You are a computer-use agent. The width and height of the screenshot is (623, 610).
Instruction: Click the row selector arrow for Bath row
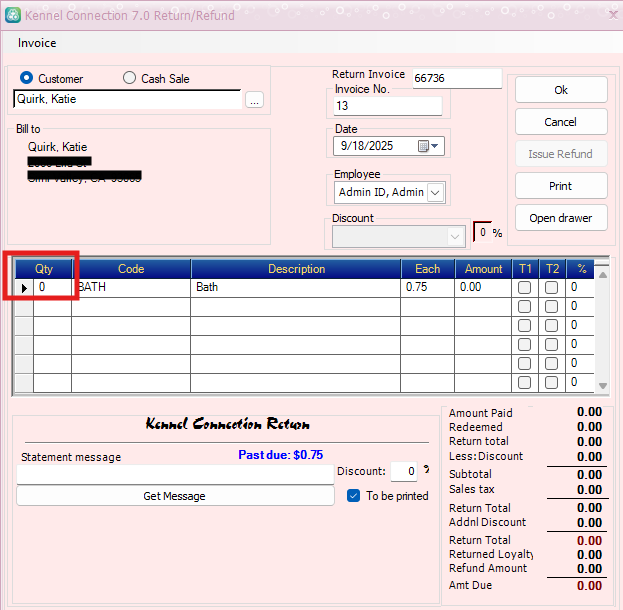click(24, 288)
